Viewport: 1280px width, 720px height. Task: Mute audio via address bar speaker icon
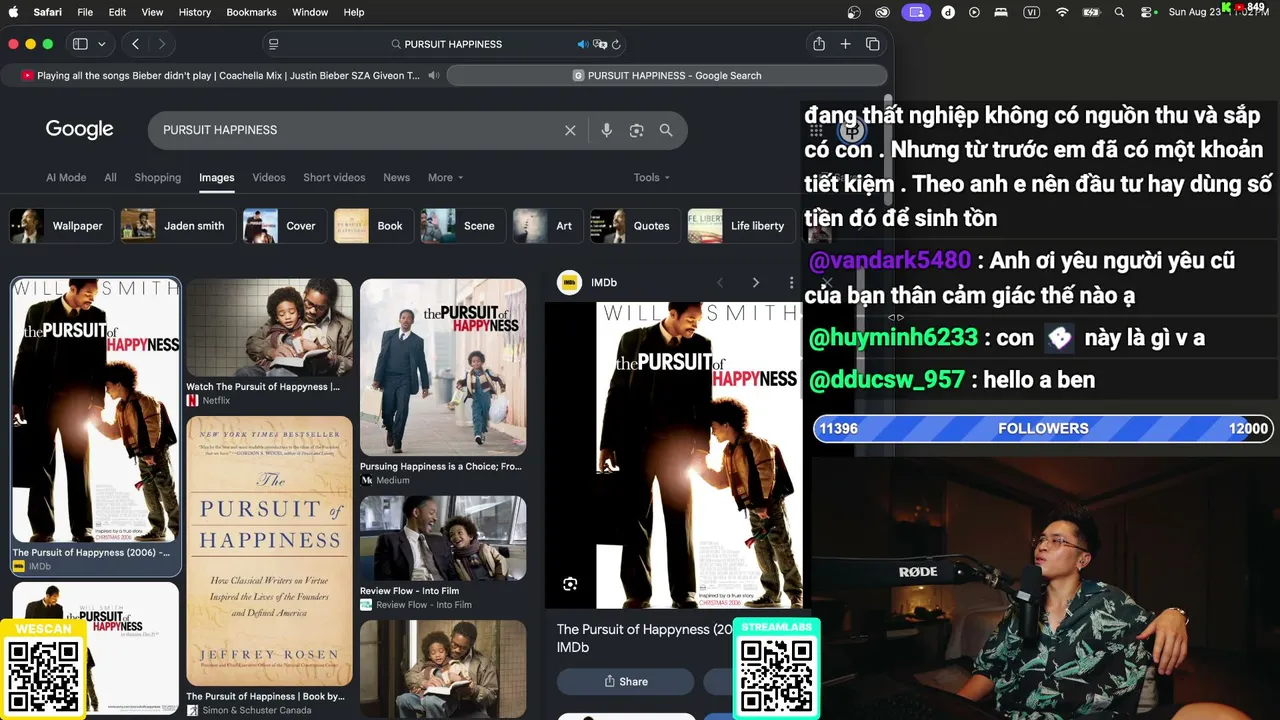pos(582,44)
